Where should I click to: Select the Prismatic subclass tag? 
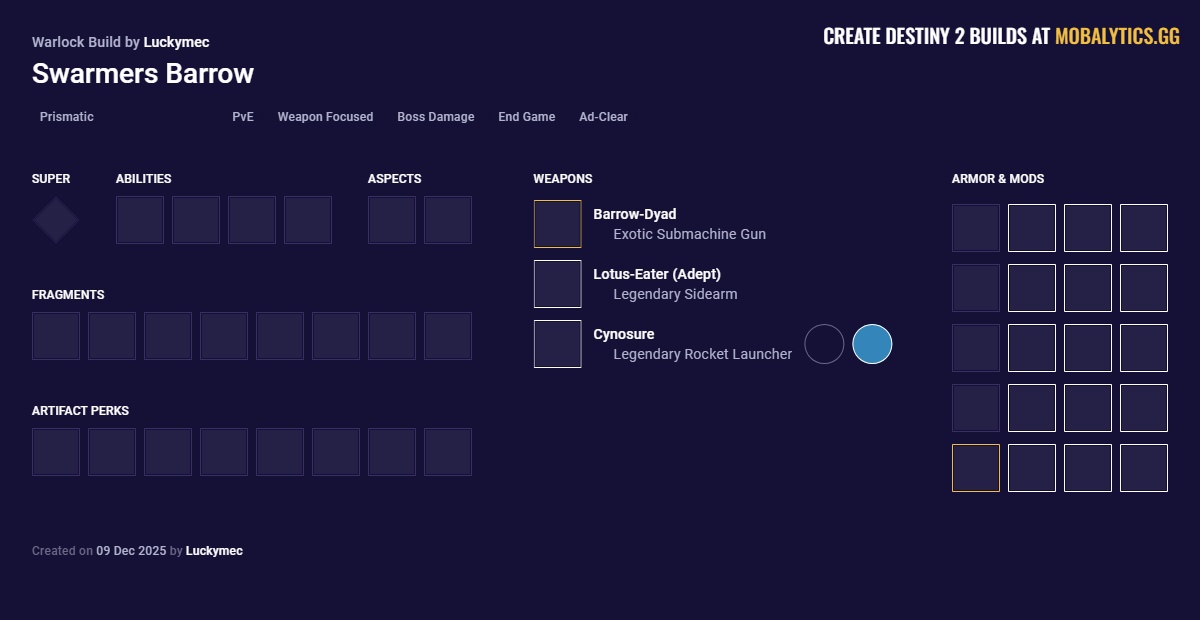(x=67, y=117)
